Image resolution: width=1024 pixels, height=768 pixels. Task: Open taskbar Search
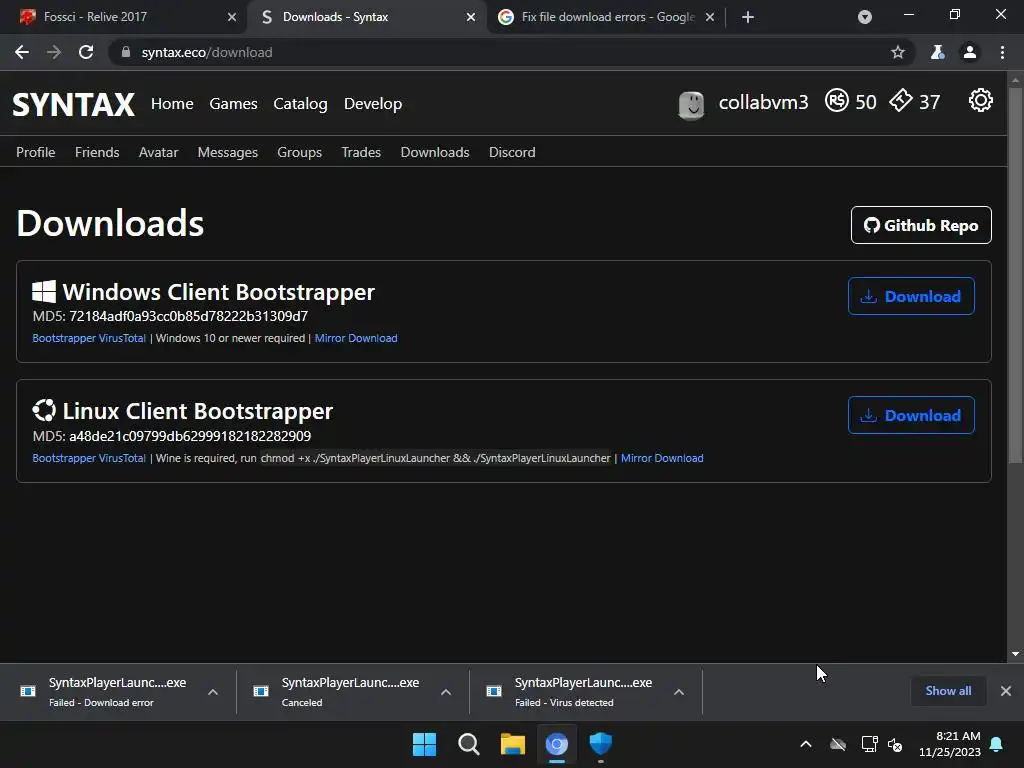tap(468, 744)
